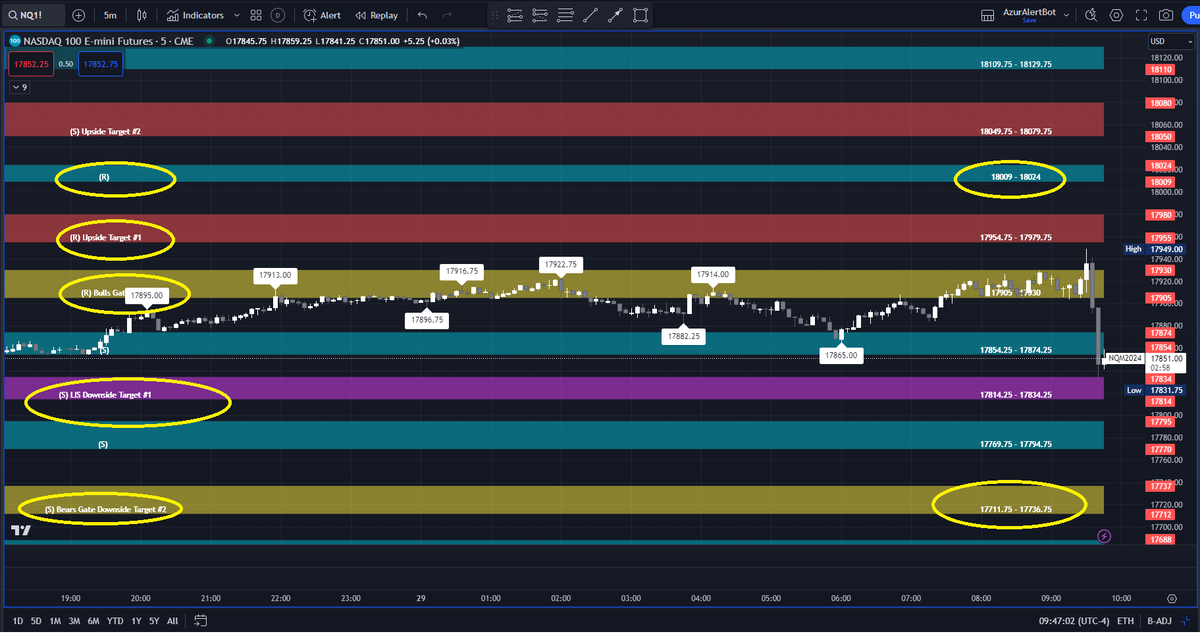Select the 5D time range

click(37, 621)
